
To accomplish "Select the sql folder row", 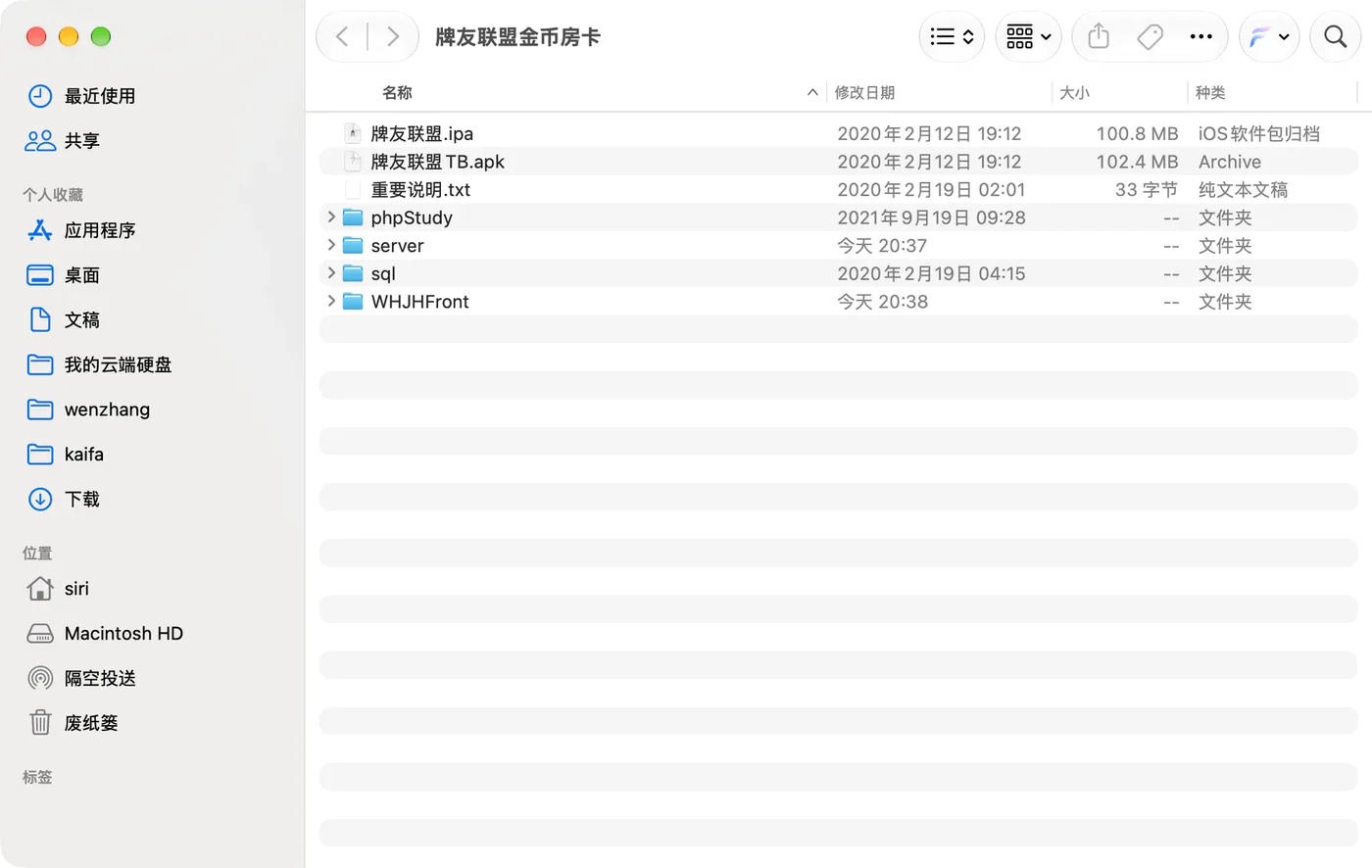I will 839,273.
